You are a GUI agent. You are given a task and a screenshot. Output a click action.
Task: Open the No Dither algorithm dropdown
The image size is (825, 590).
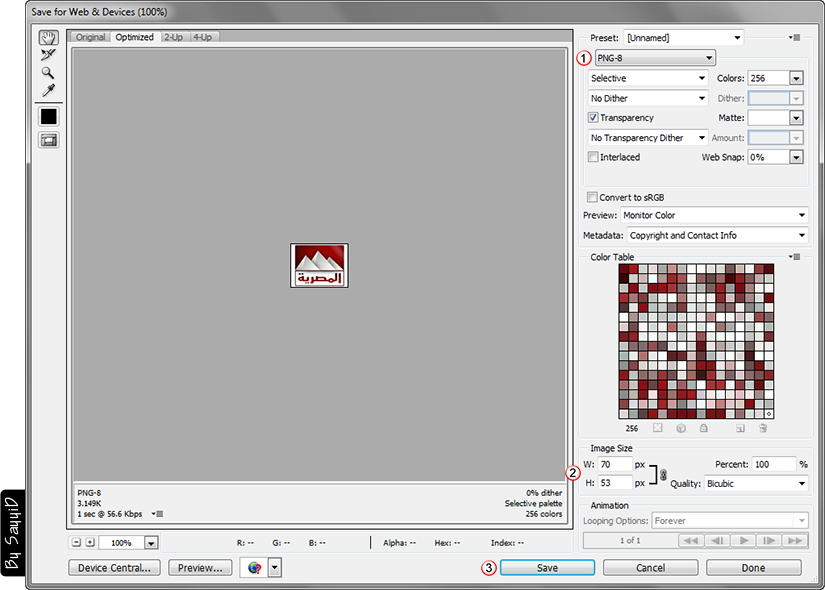click(x=648, y=98)
